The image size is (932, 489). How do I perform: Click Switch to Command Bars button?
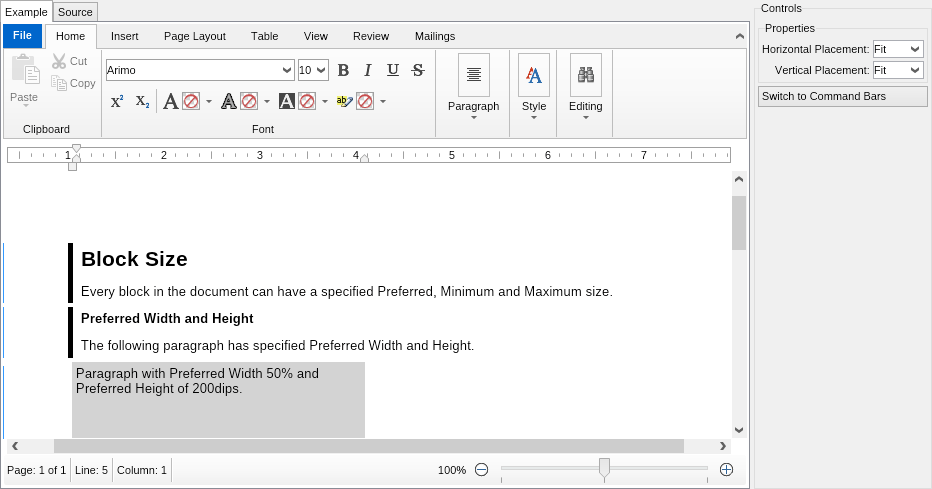click(842, 96)
